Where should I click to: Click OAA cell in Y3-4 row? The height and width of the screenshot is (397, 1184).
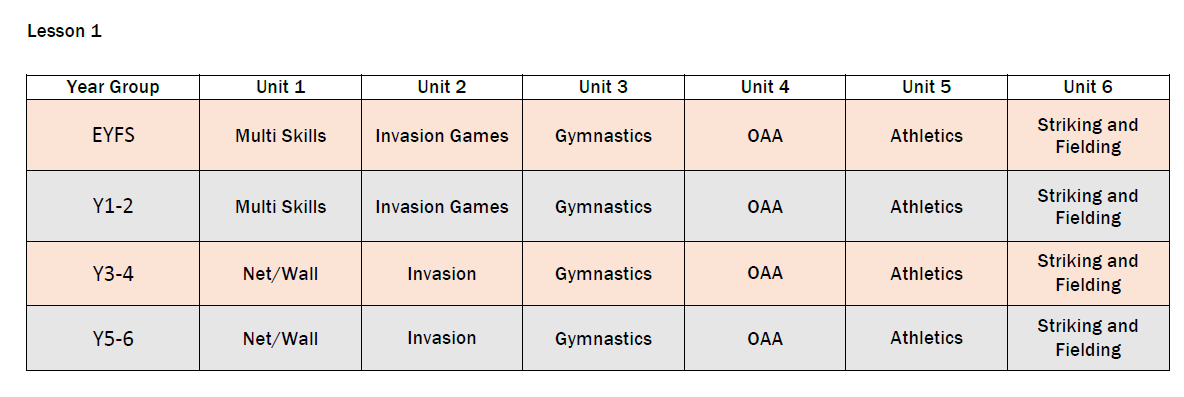pyautogui.click(x=765, y=273)
